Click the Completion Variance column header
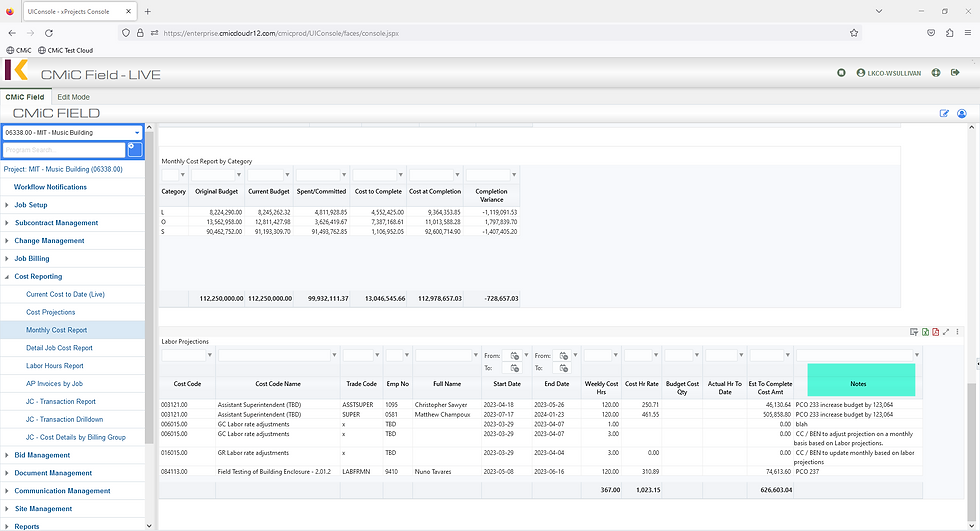 tap(491, 196)
